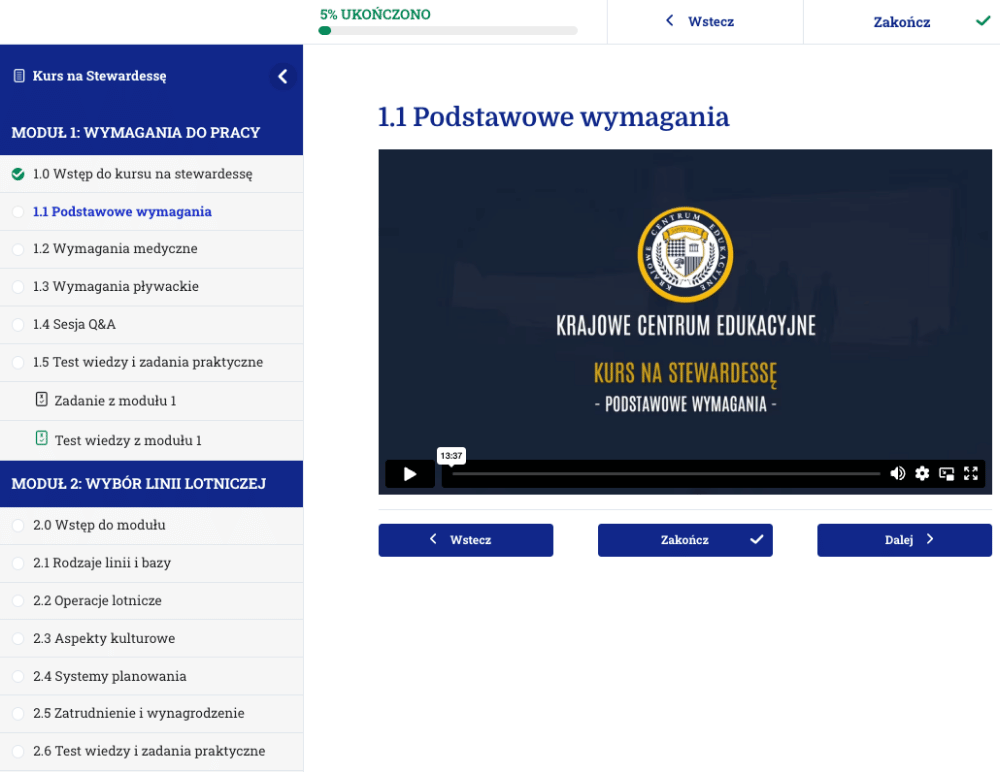This screenshot has width=1000, height=780.
Task: Toggle completion circle for 2.0 Wstęp do modułu
Action: tap(18, 526)
